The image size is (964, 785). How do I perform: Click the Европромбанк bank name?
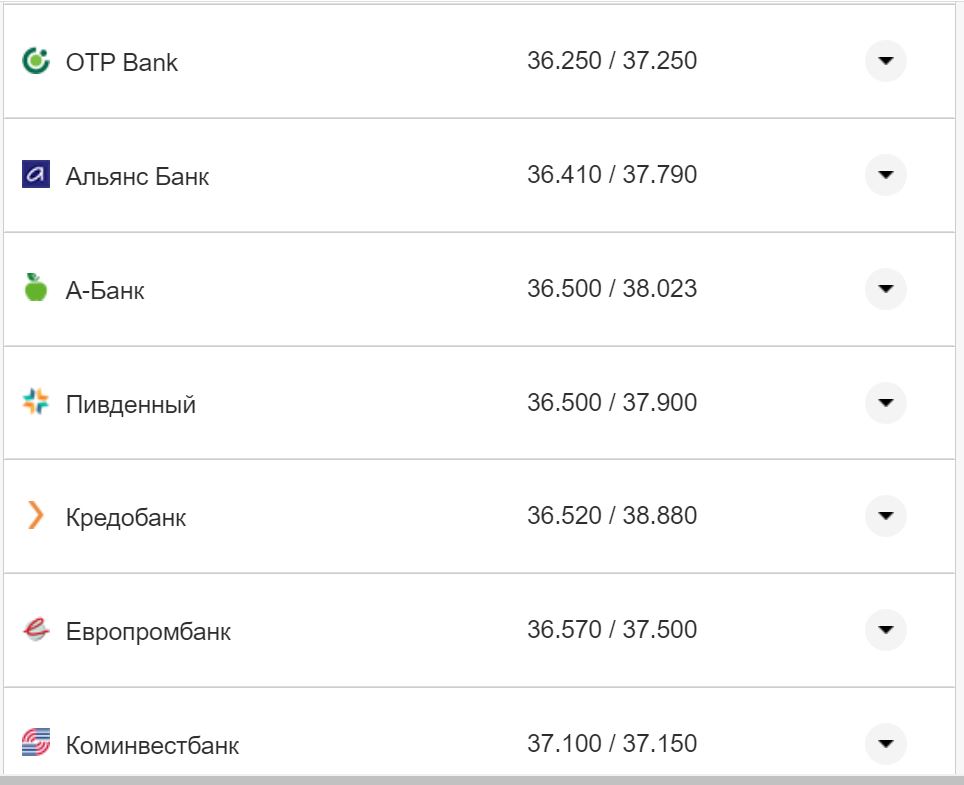(148, 632)
